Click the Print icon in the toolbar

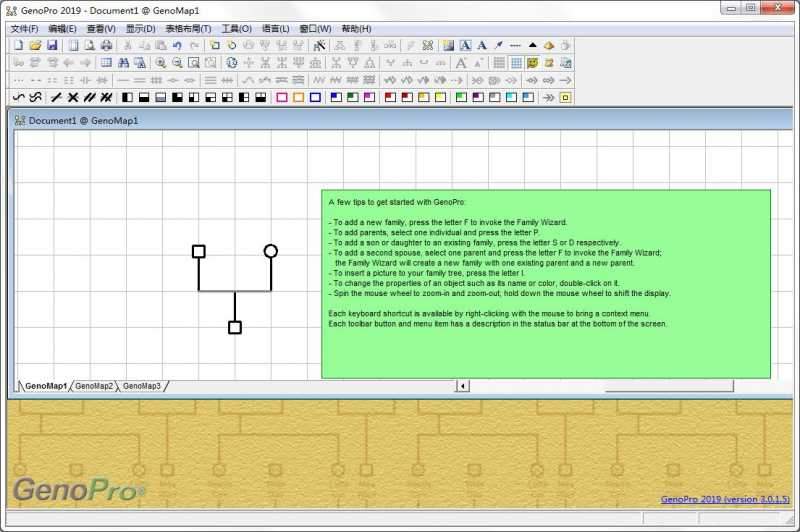click(x=106, y=45)
